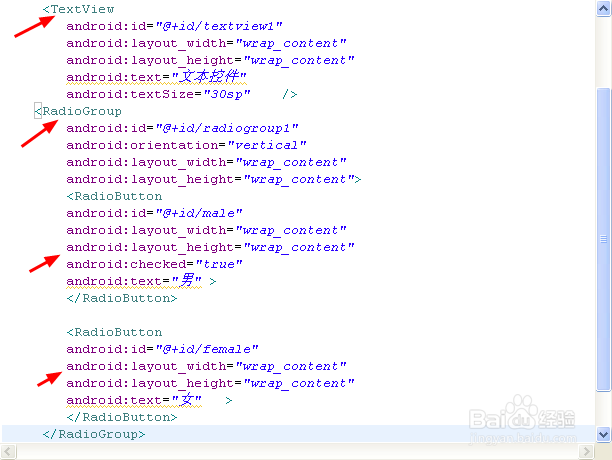612x460 pixels.
Task: Click the textview1 id attribute line
Action: tap(174, 26)
